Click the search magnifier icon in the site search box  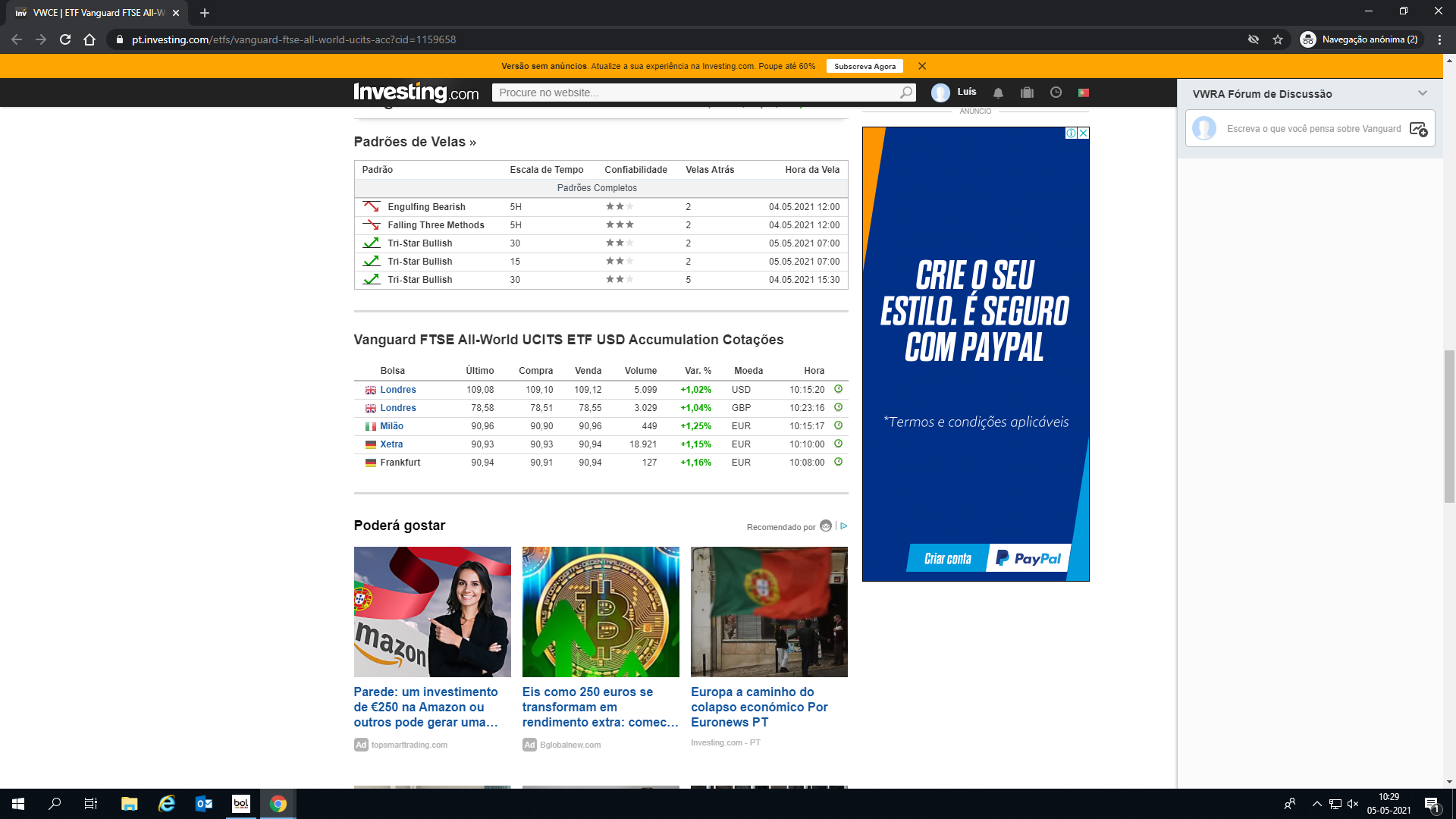(905, 93)
